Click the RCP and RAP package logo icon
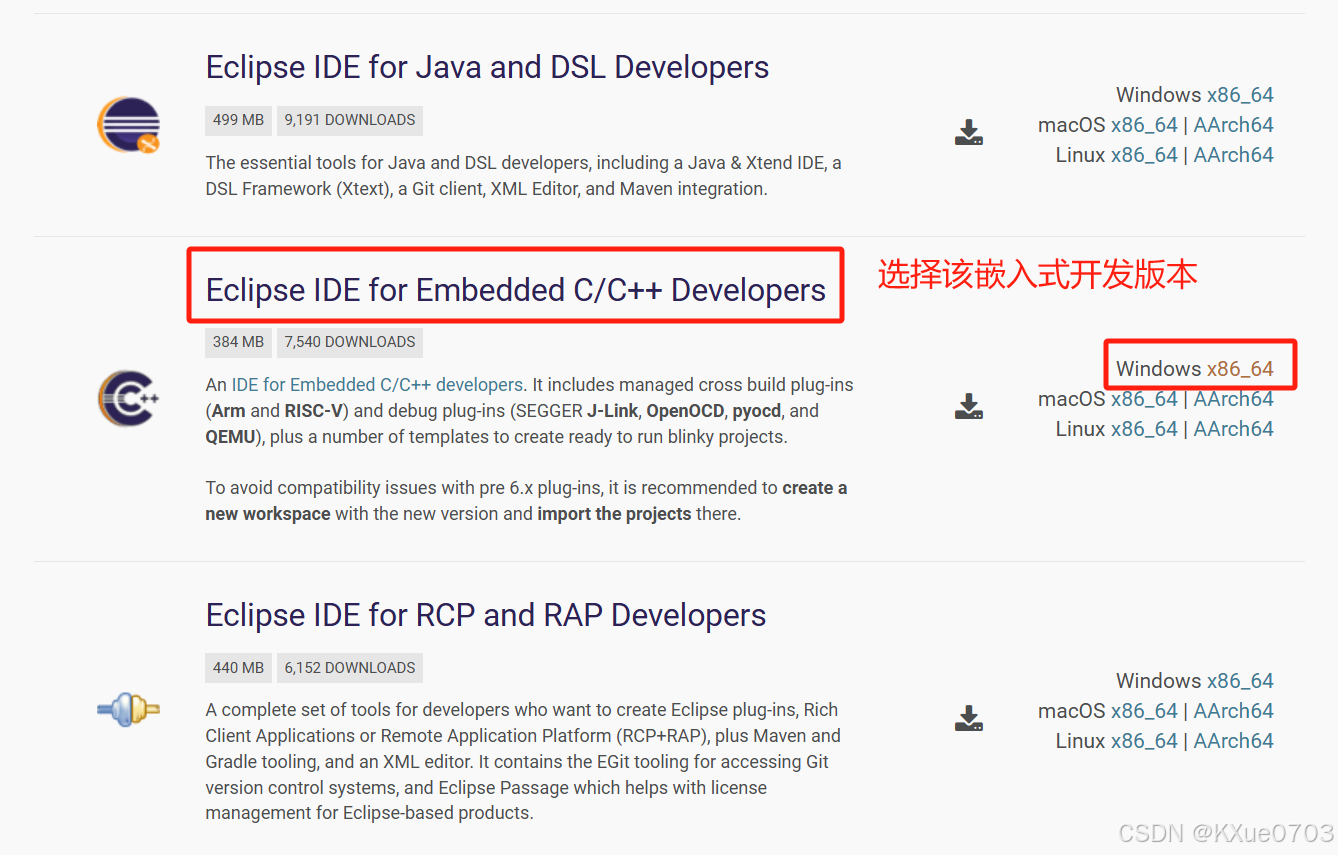Image resolution: width=1338 pixels, height=855 pixels. [129, 710]
